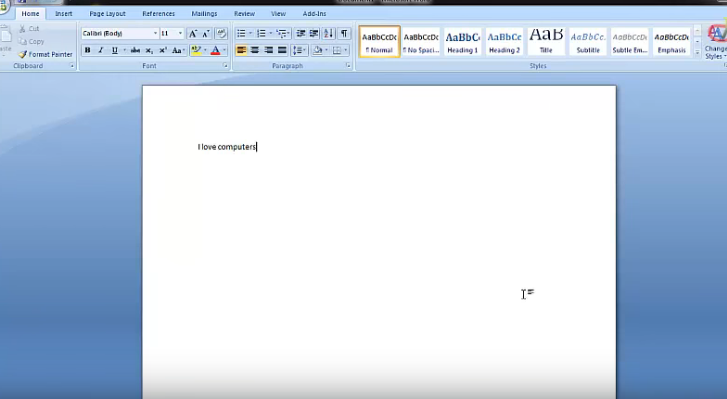Open the Line Spacing menu
The height and width of the screenshot is (399, 727).
click(300, 50)
